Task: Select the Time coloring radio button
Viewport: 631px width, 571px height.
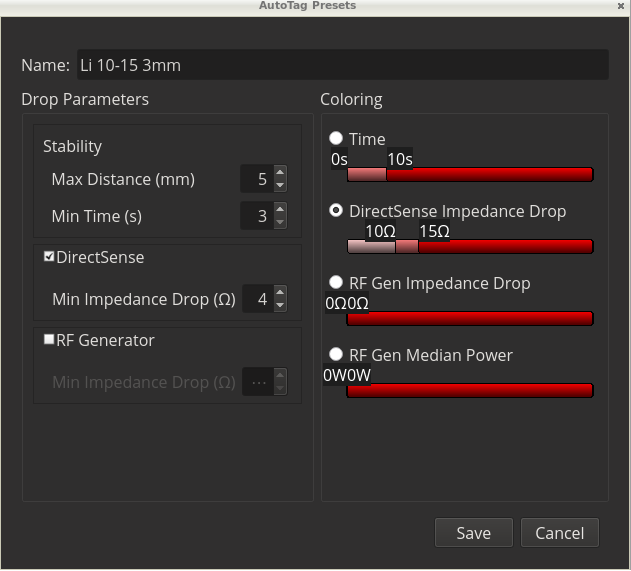Action: [x=336, y=139]
